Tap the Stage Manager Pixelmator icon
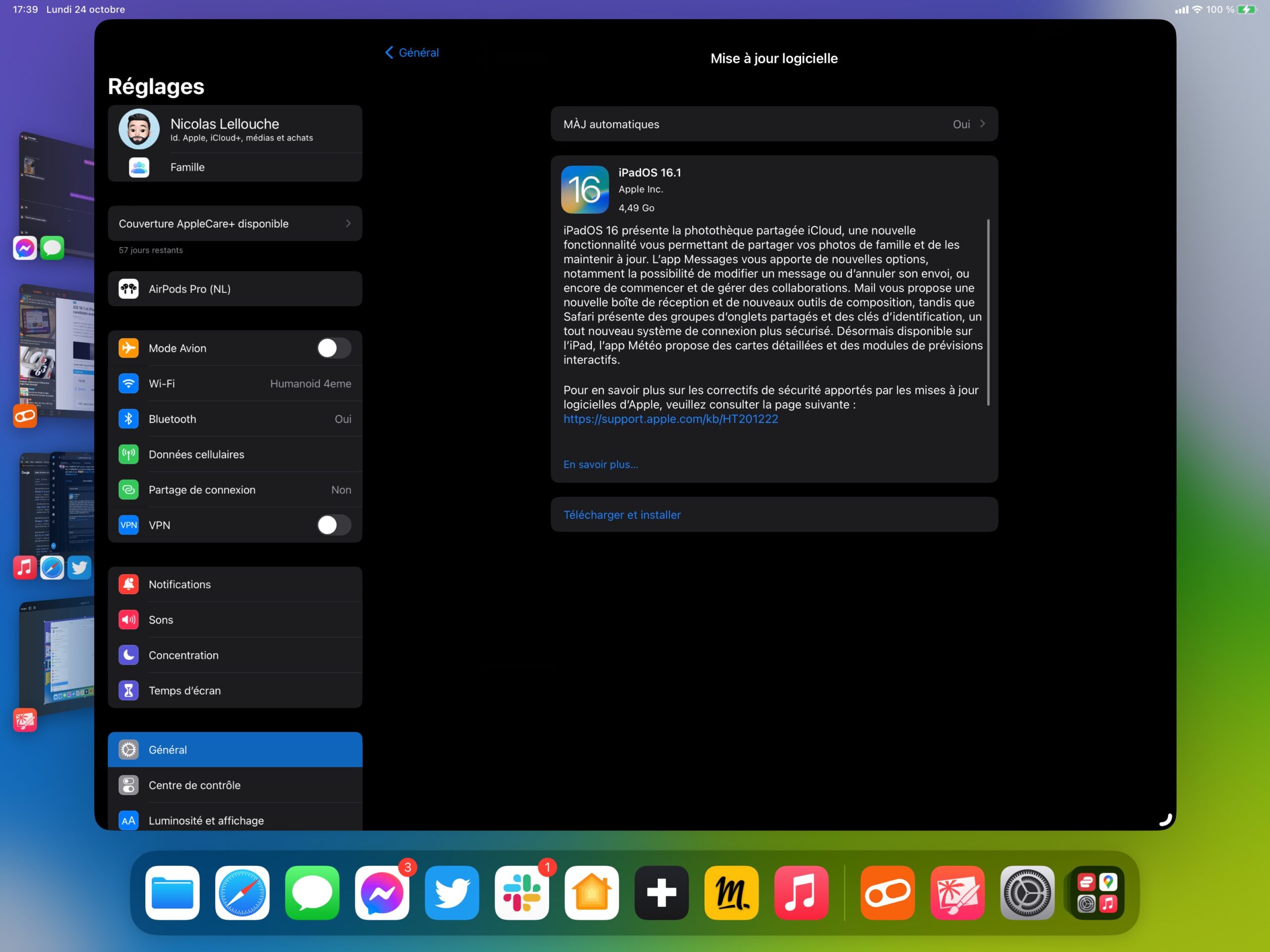The width and height of the screenshot is (1270, 952). pyautogui.click(x=25, y=720)
